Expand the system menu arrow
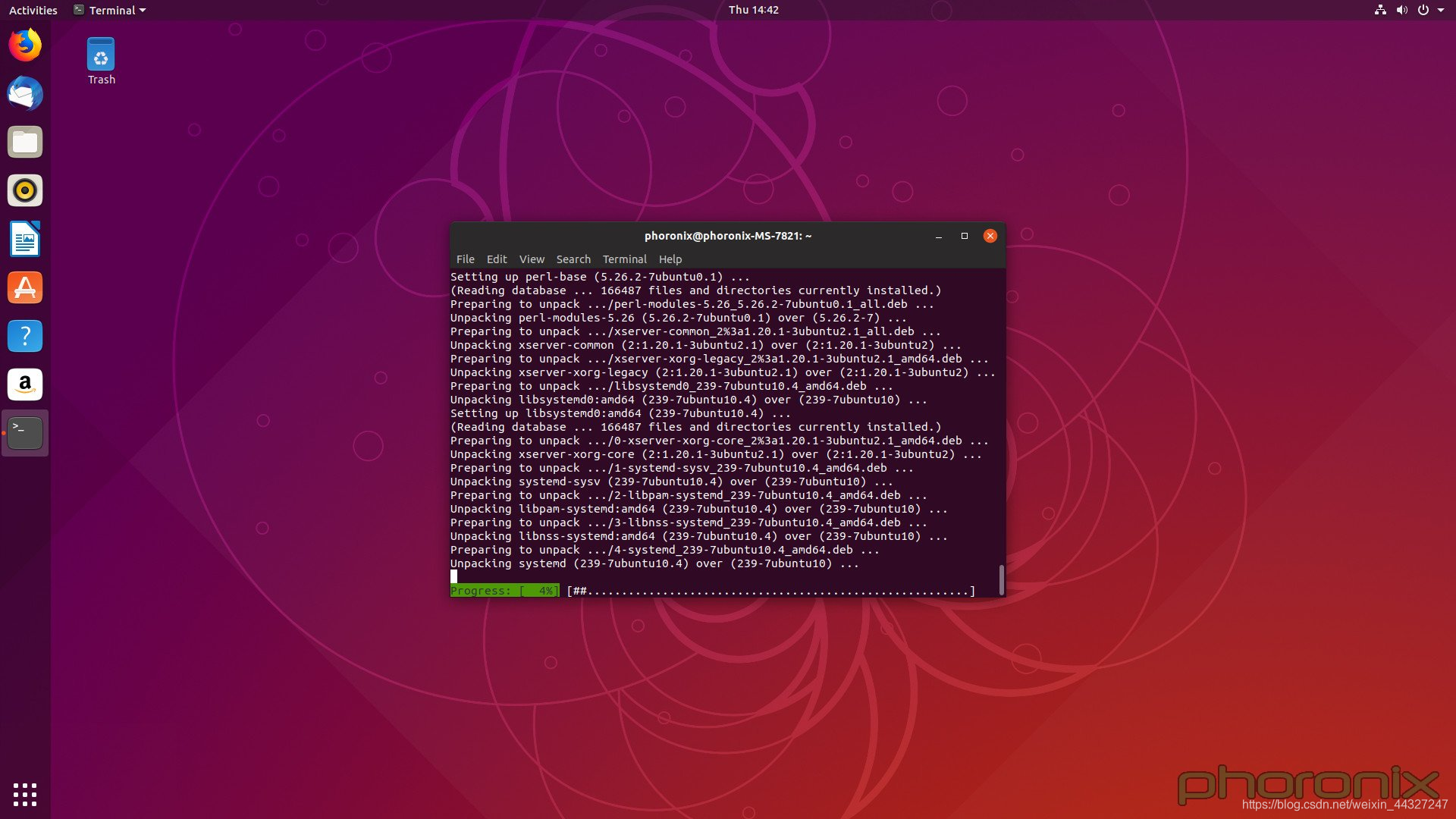This screenshot has width=1456, height=819. pos(1441,10)
